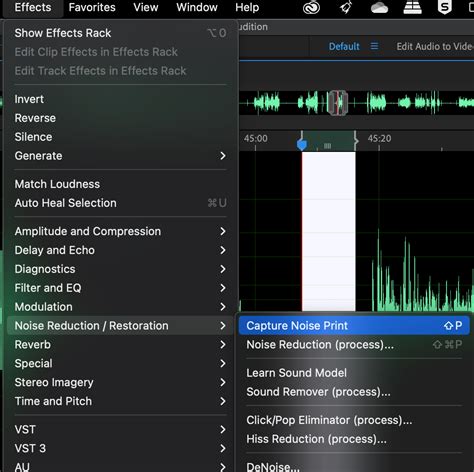Image resolution: width=474 pixels, height=472 pixels.
Task: Select Show Effects Rack
Action: [120, 33]
